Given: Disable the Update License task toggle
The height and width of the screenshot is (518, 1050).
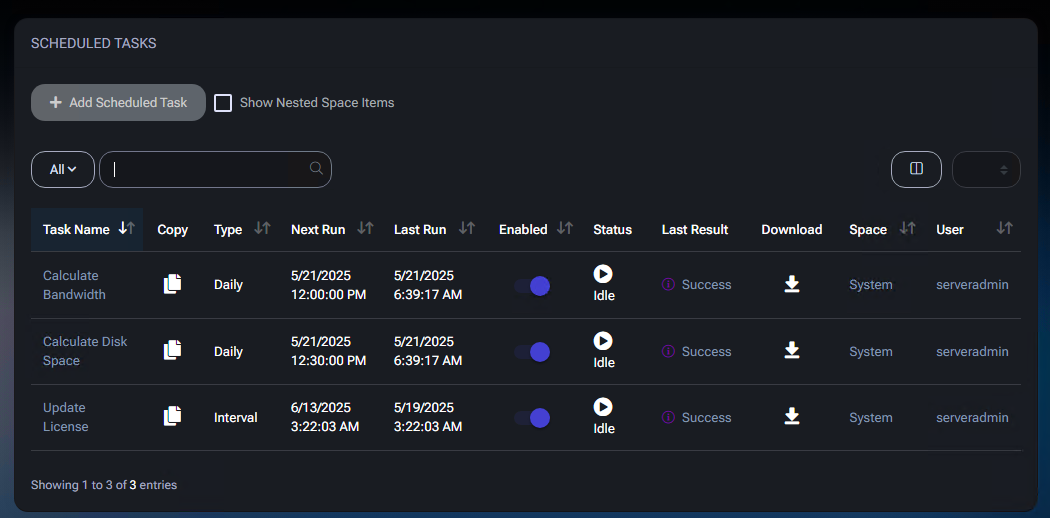Looking at the screenshot, I should pyautogui.click(x=532, y=418).
